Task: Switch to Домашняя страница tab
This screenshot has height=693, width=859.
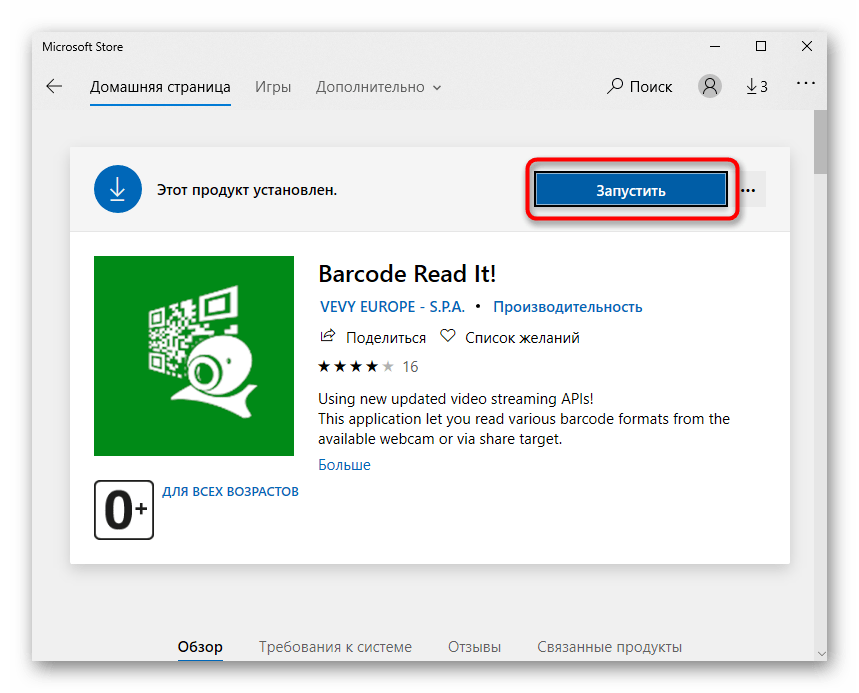Action: [160, 87]
